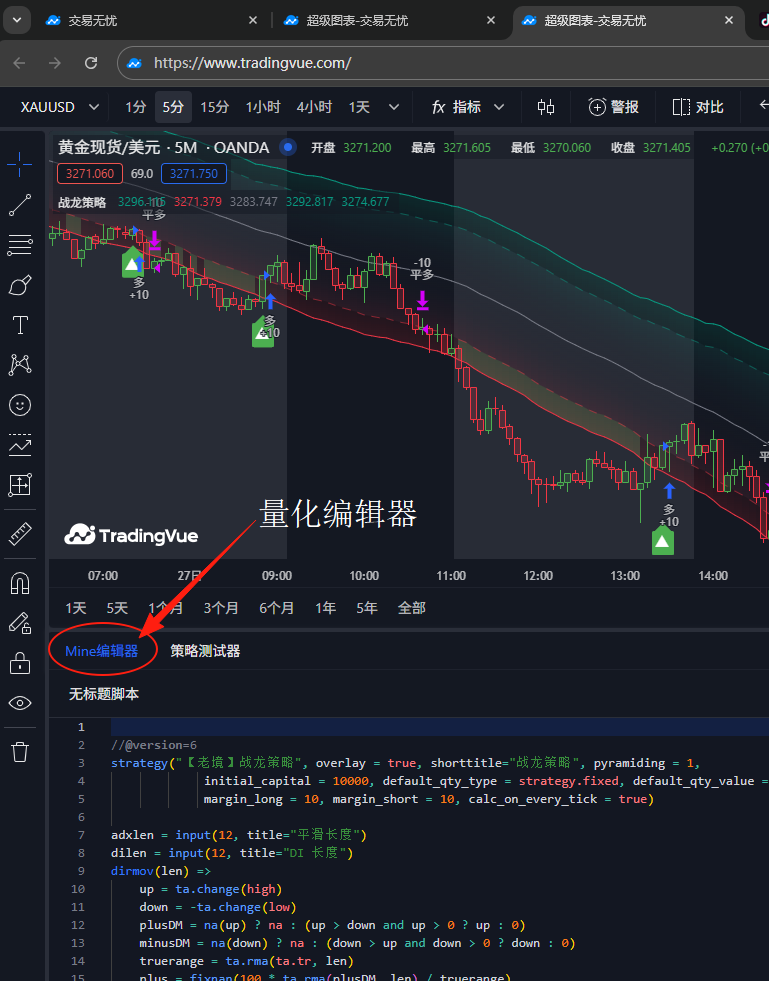Viewport: 769px width, 981px height.
Task: Set chart range to 3个月
Action: (221, 607)
